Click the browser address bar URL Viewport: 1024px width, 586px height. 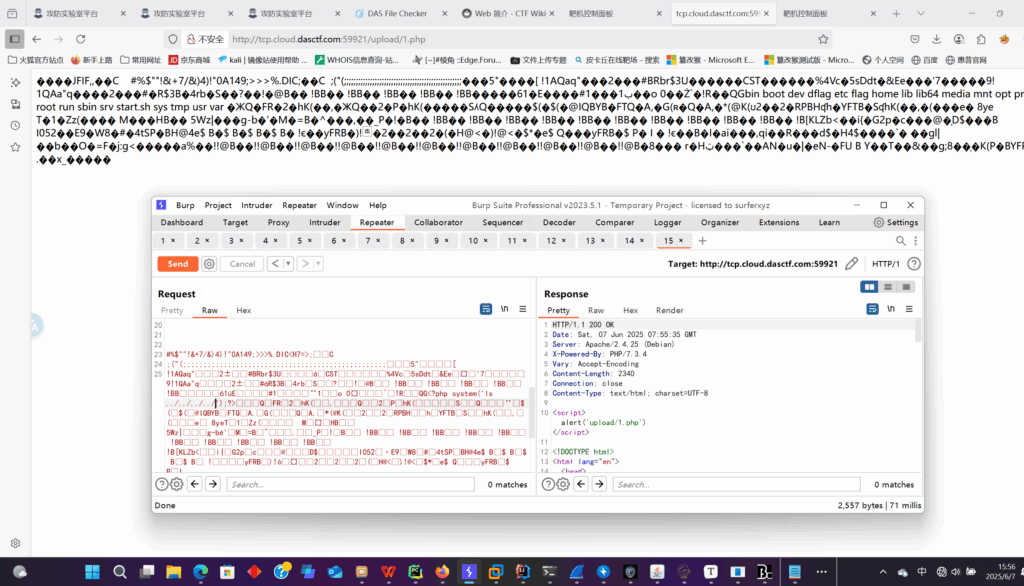click(x=328, y=39)
